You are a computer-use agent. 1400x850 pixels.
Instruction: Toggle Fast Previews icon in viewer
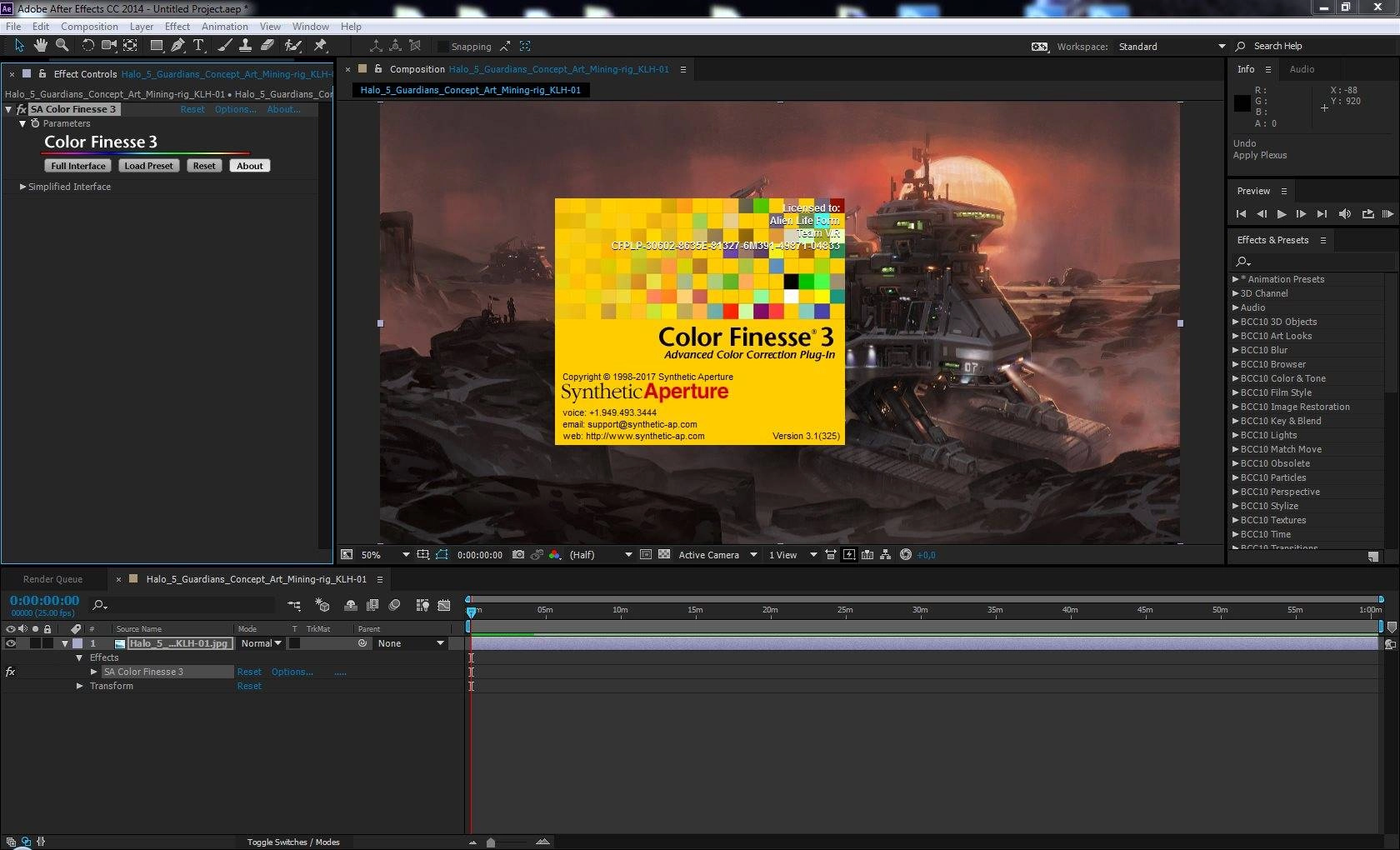click(849, 554)
